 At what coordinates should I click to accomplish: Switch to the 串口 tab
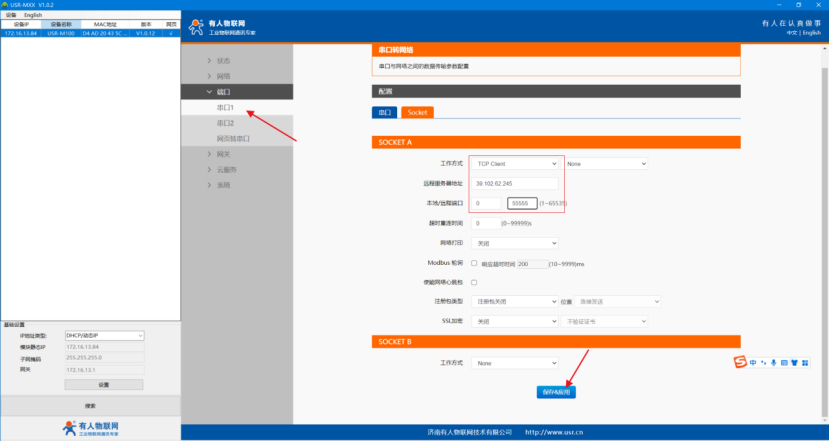coord(384,113)
